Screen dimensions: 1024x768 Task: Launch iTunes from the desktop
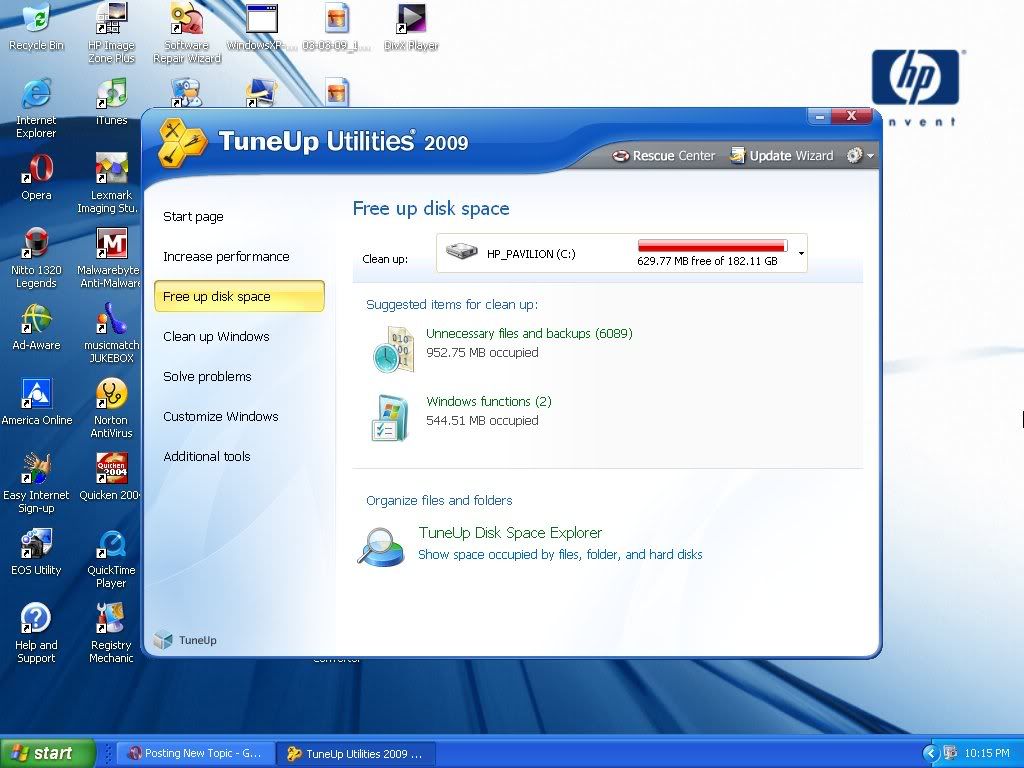[111, 101]
